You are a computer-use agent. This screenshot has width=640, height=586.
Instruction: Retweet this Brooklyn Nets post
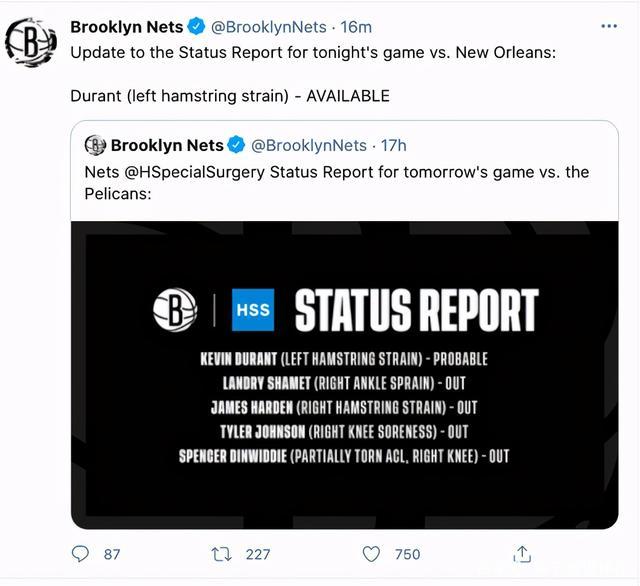coord(222,553)
